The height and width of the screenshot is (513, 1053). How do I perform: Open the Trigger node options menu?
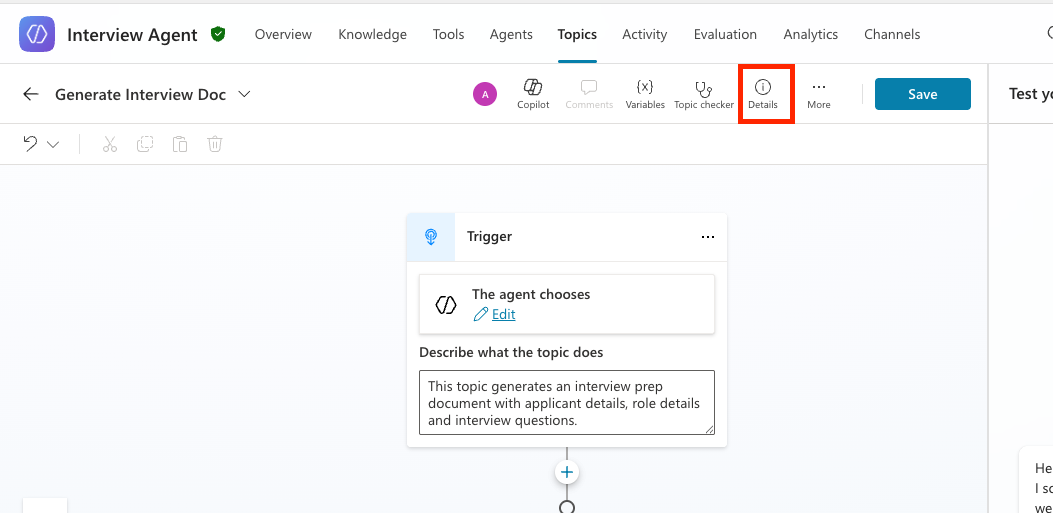tap(708, 237)
